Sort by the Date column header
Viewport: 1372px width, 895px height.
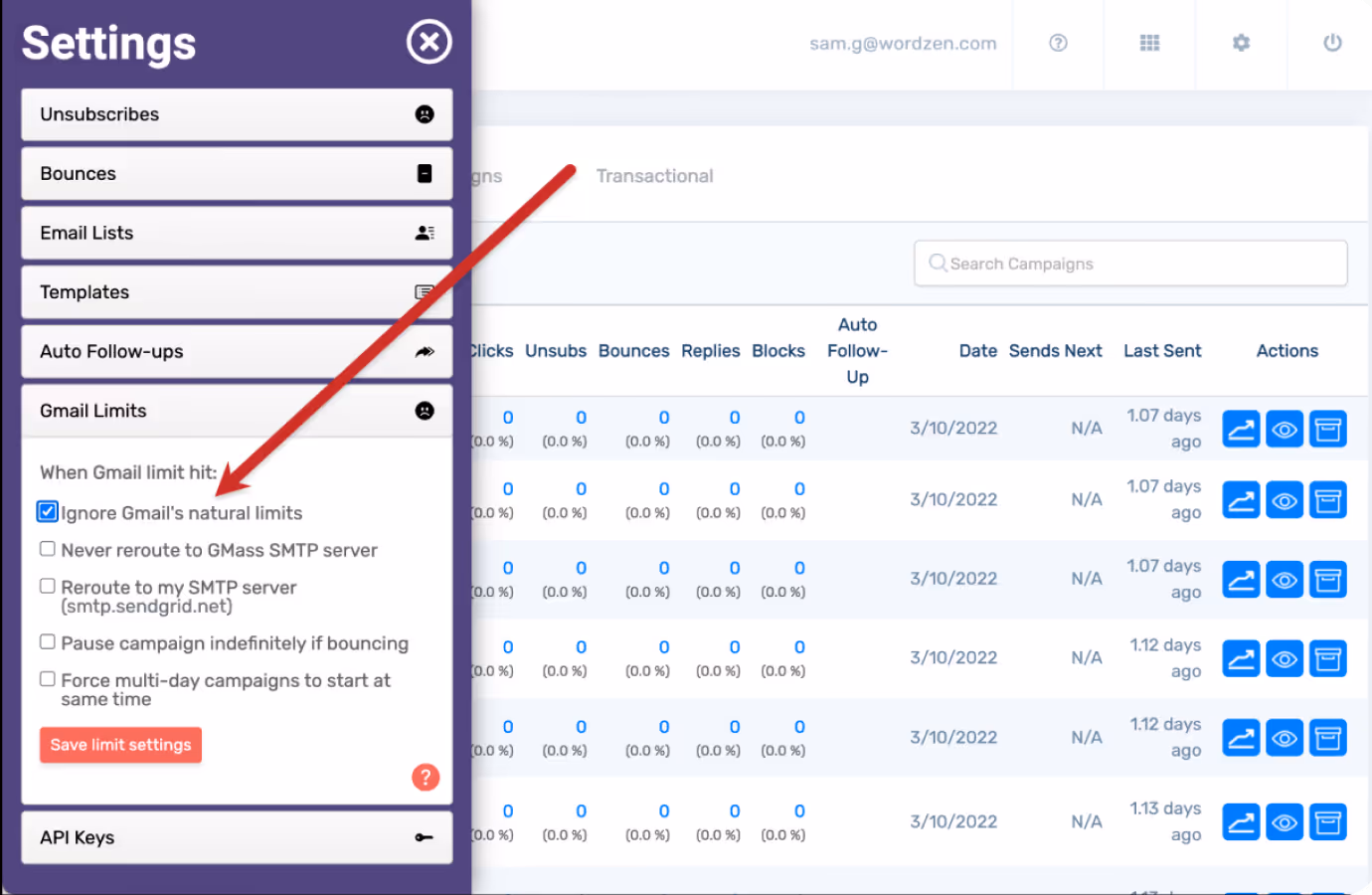978,351
